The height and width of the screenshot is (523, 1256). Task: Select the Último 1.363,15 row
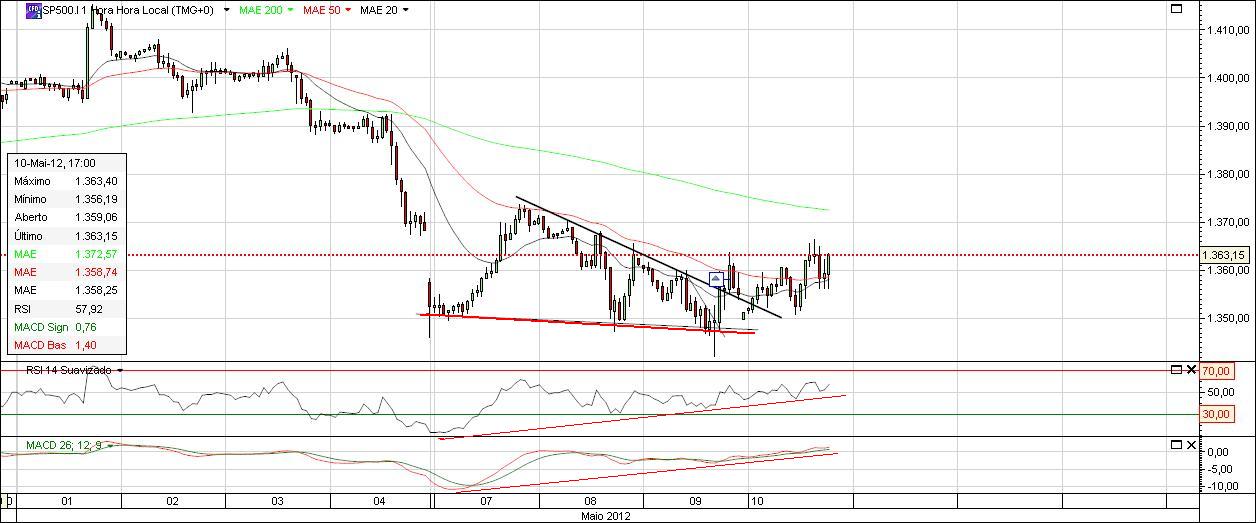[67, 235]
